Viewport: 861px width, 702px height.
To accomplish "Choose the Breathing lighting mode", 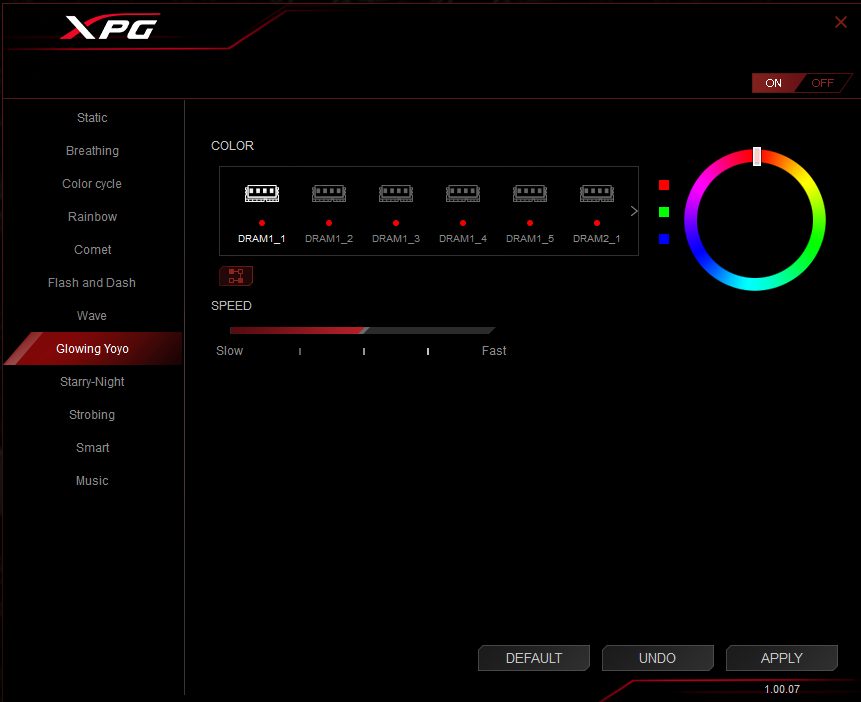I will [92, 151].
